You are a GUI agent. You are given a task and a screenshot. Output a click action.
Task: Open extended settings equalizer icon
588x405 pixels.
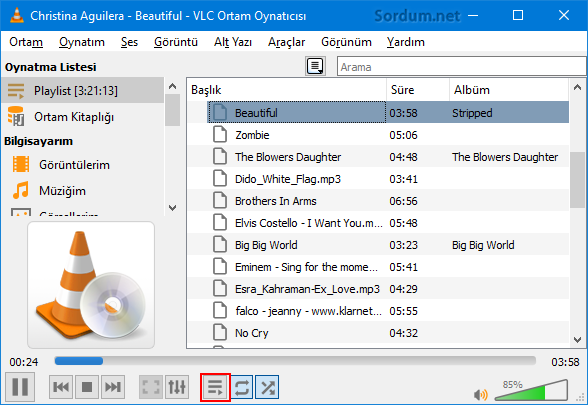pos(177,387)
